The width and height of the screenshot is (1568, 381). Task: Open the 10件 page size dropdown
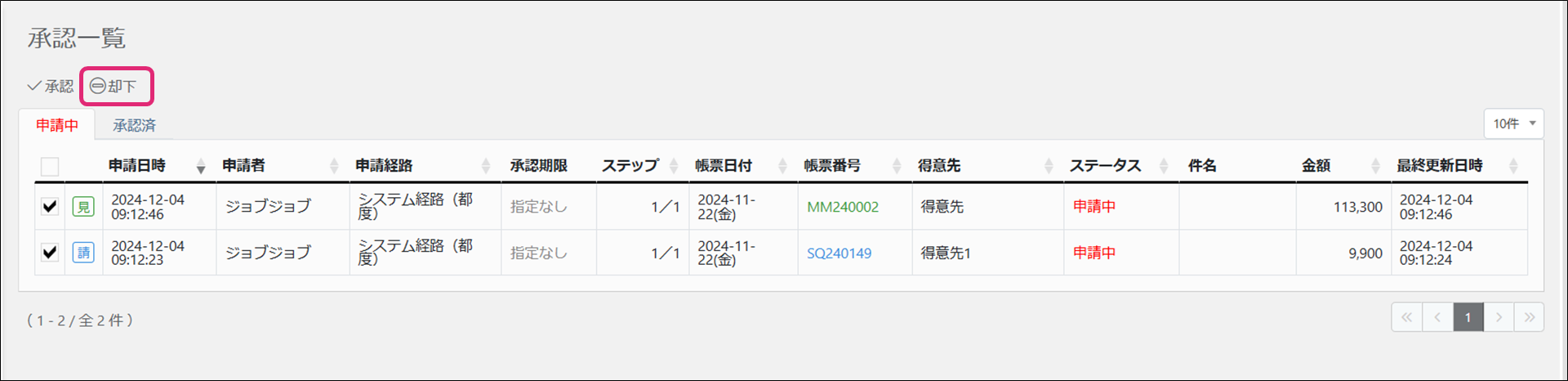[x=1513, y=123]
